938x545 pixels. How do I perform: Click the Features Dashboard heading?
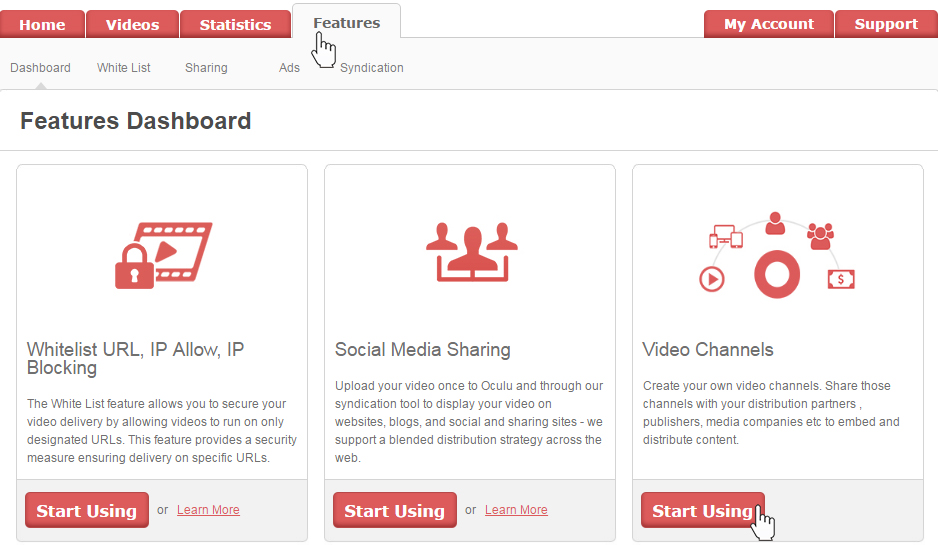[136, 121]
